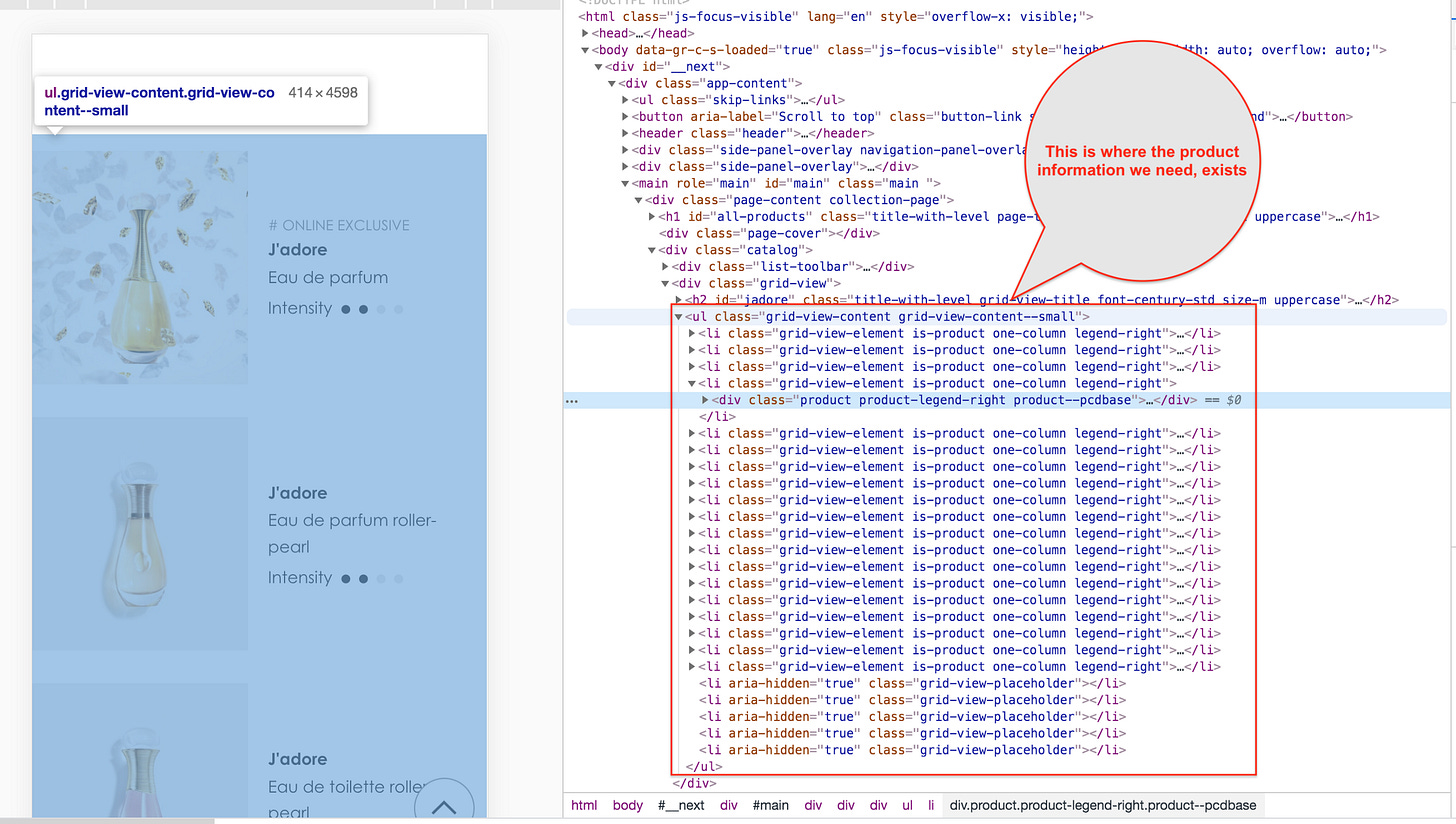1456x824 pixels.
Task: Expand the header element node
Action: coord(625,133)
